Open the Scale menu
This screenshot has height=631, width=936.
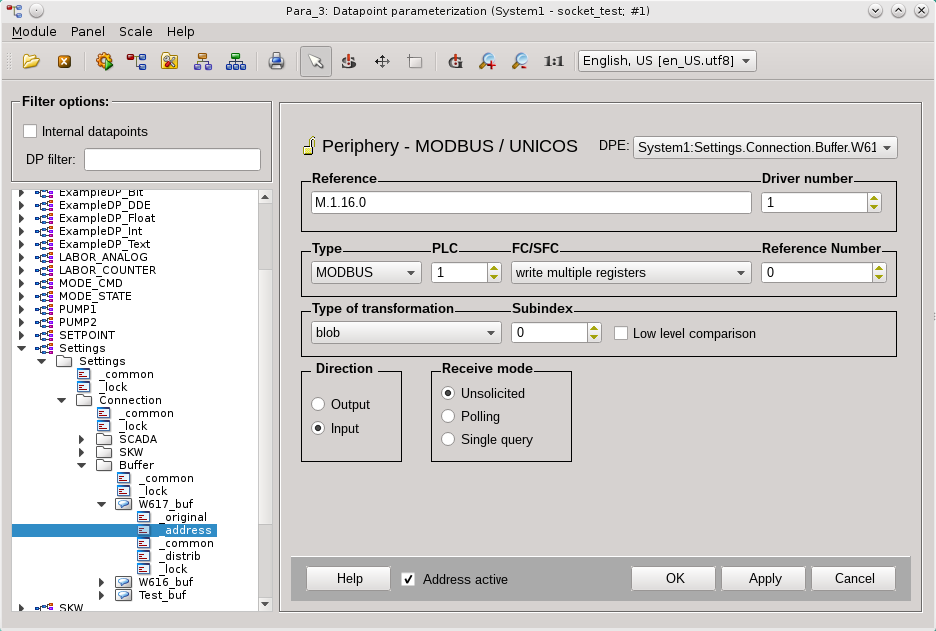tap(136, 31)
